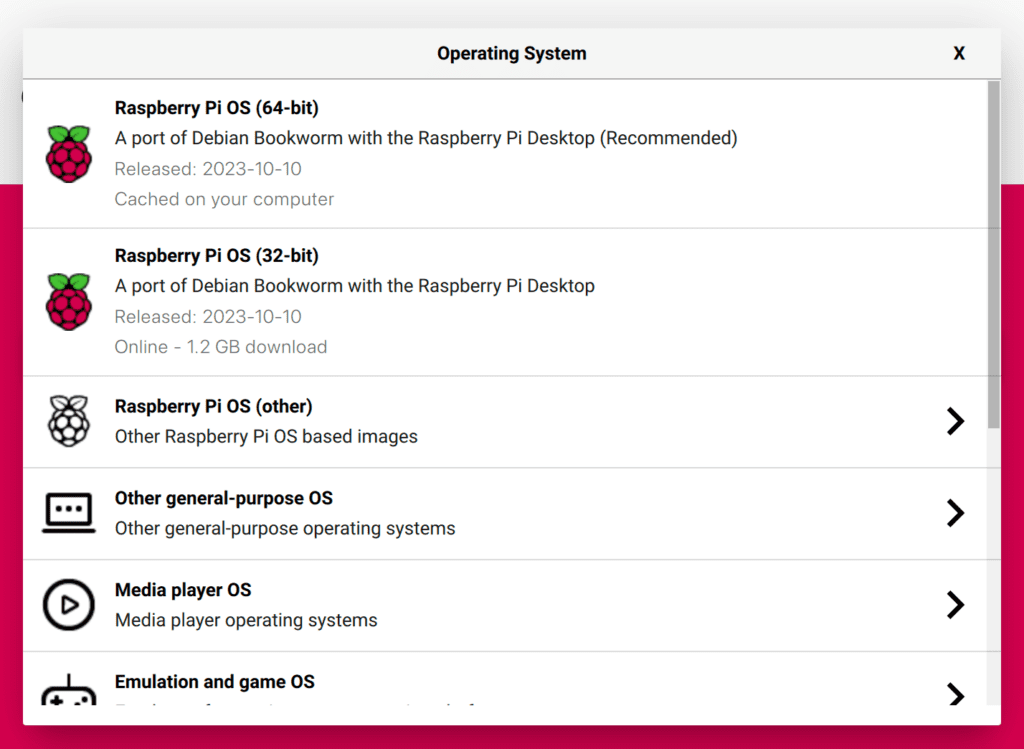Click the outlined raspberry icon for Raspberry Pi OS (other)
Screen dimensions: 1024x749
pos(69,421)
